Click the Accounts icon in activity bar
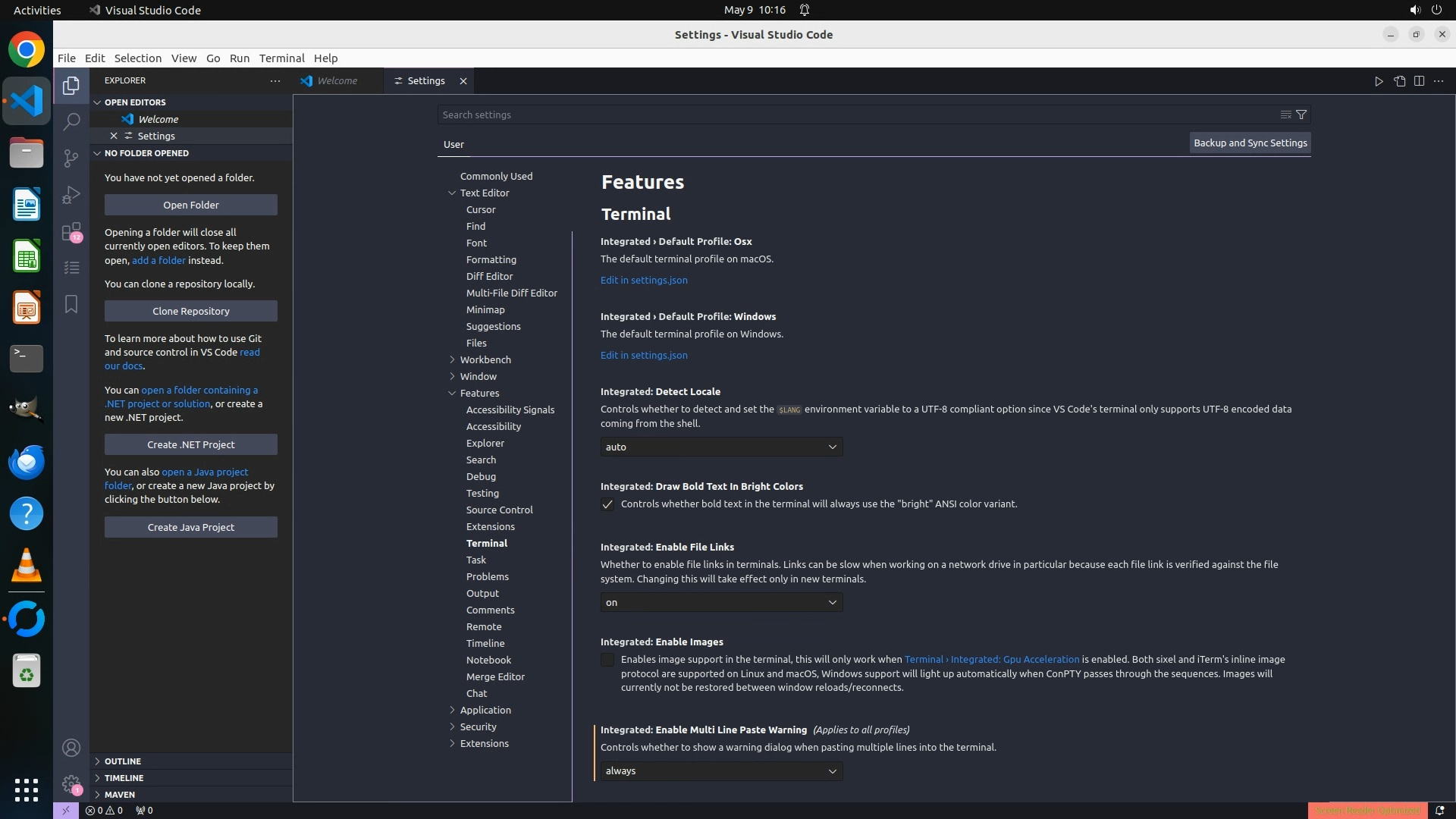Image resolution: width=1456 pixels, height=819 pixels. [x=71, y=748]
